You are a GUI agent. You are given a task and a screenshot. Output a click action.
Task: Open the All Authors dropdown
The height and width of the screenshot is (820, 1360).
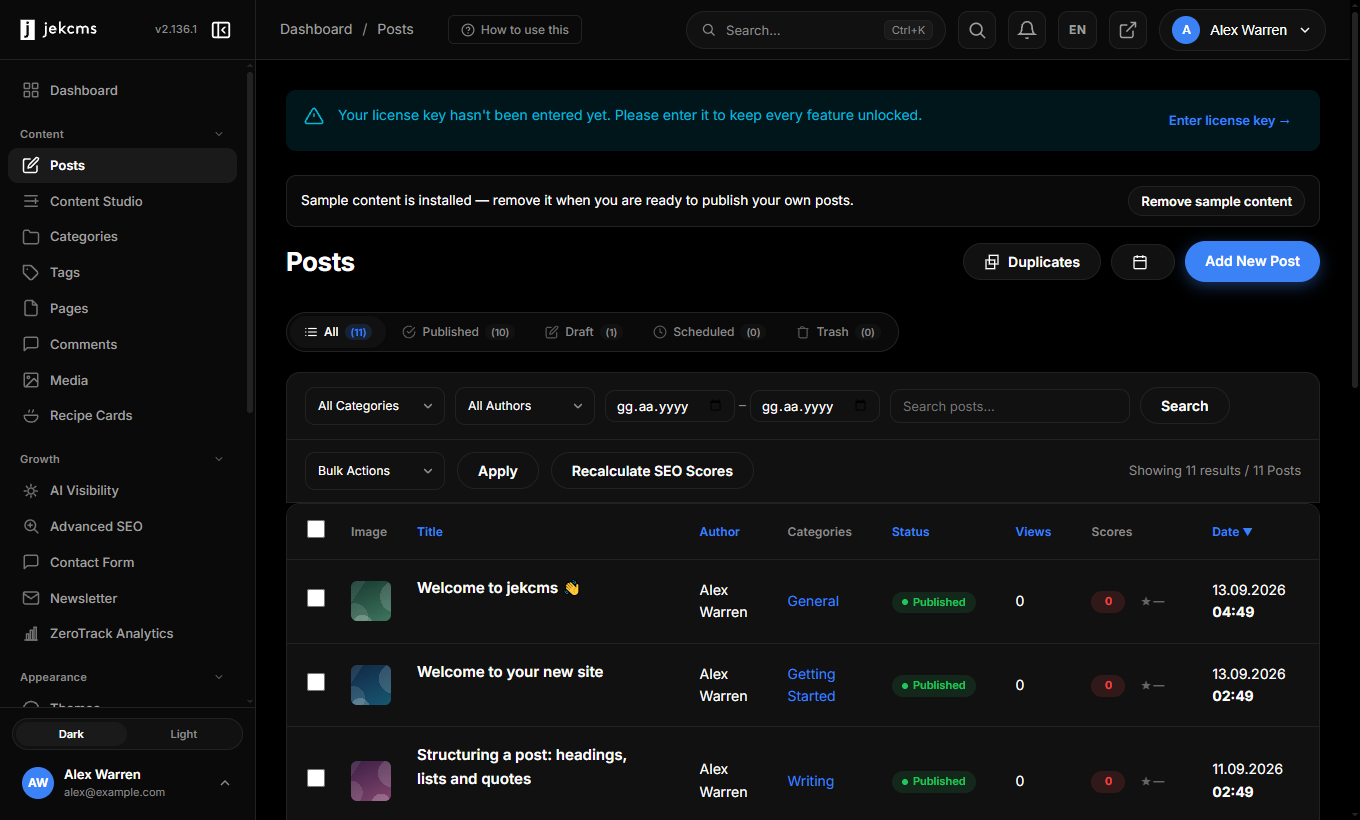pos(525,406)
